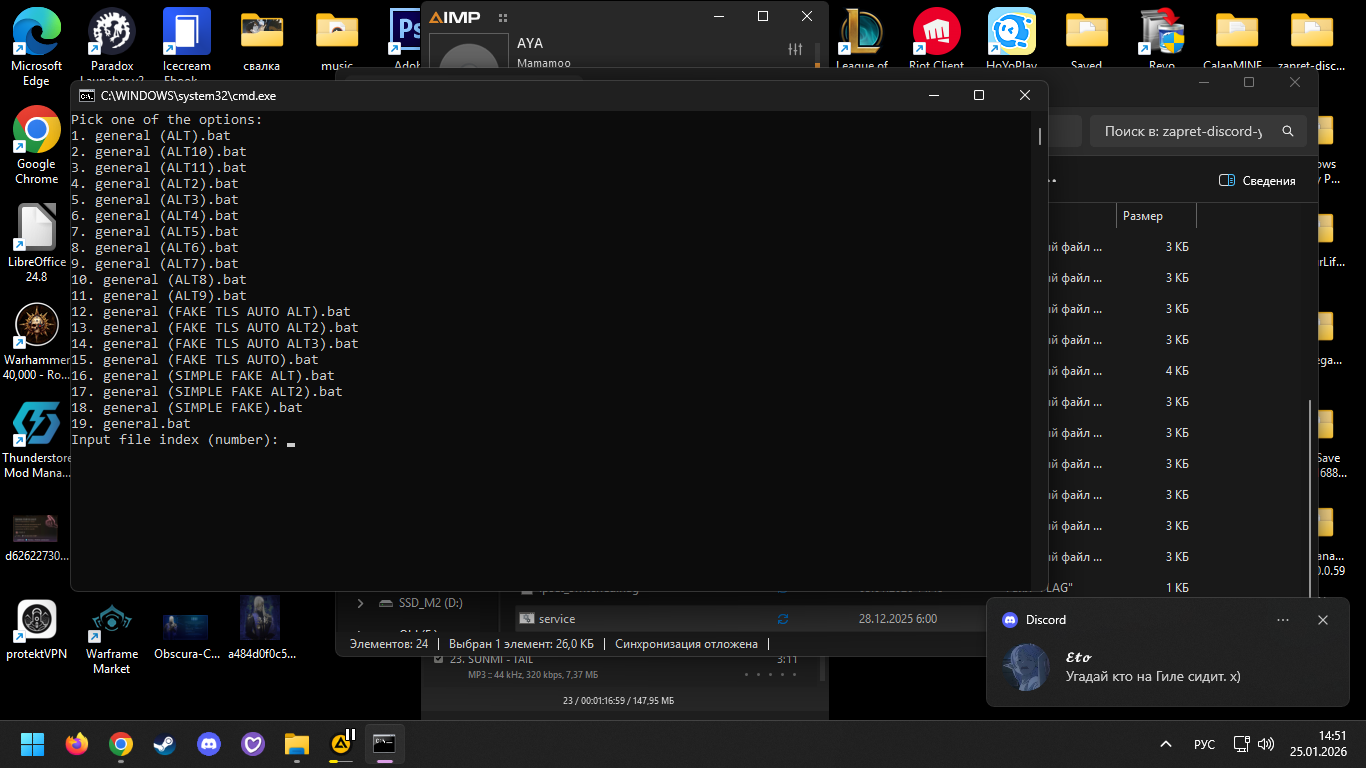Show hidden system tray icons

tap(1166, 744)
